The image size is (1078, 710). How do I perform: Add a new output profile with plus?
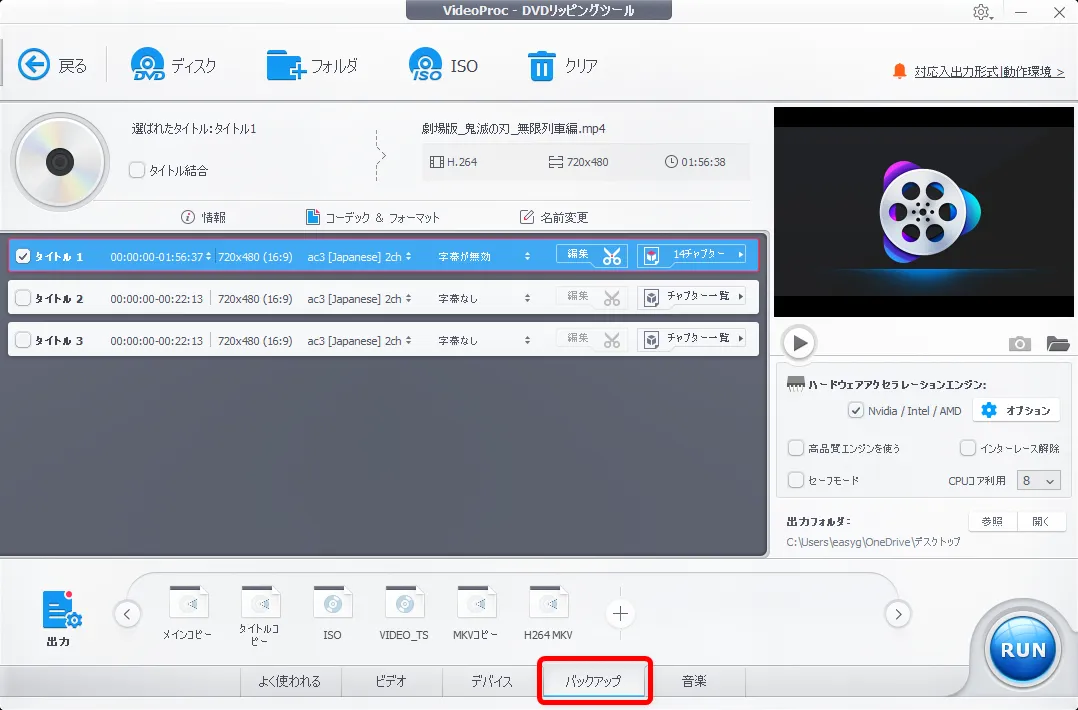(620, 613)
